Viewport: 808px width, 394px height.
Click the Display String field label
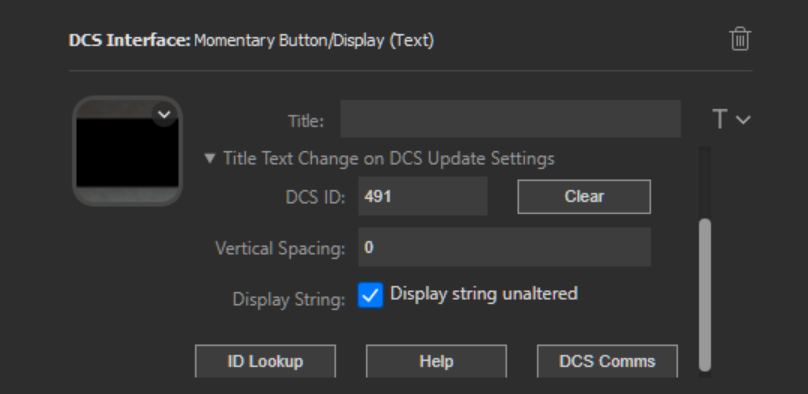(289, 300)
